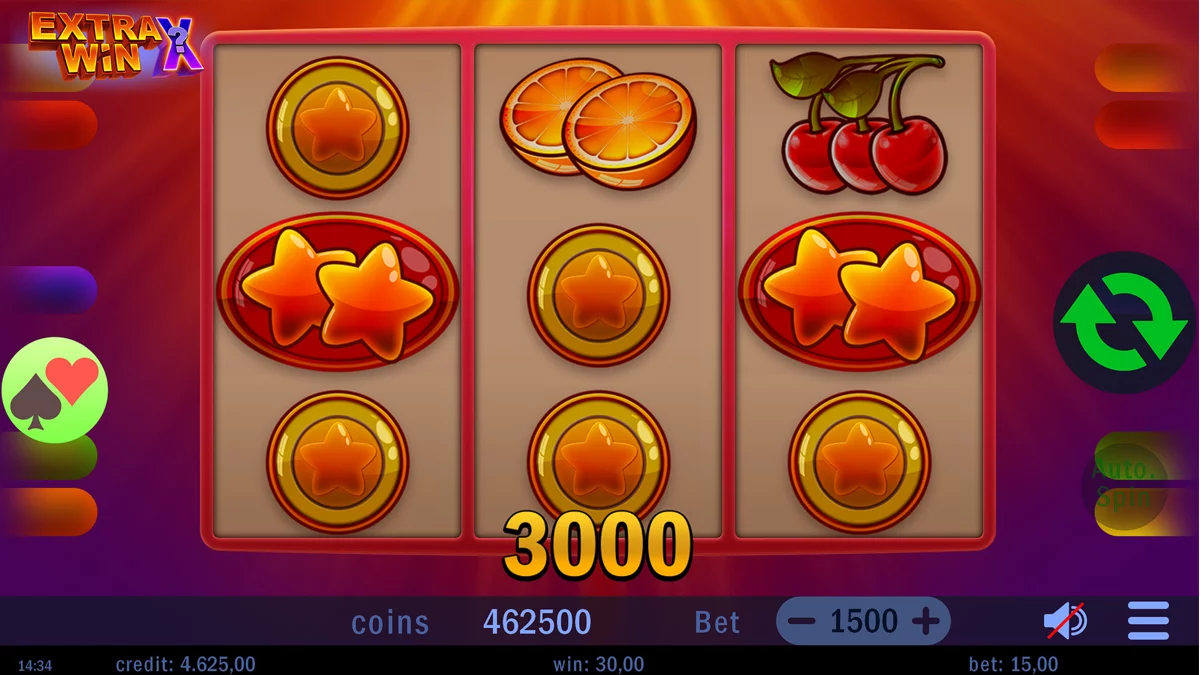This screenshot has width=1200, height=675.
Task: Click the double star symbol on first reel
Action: coord(338,292)
